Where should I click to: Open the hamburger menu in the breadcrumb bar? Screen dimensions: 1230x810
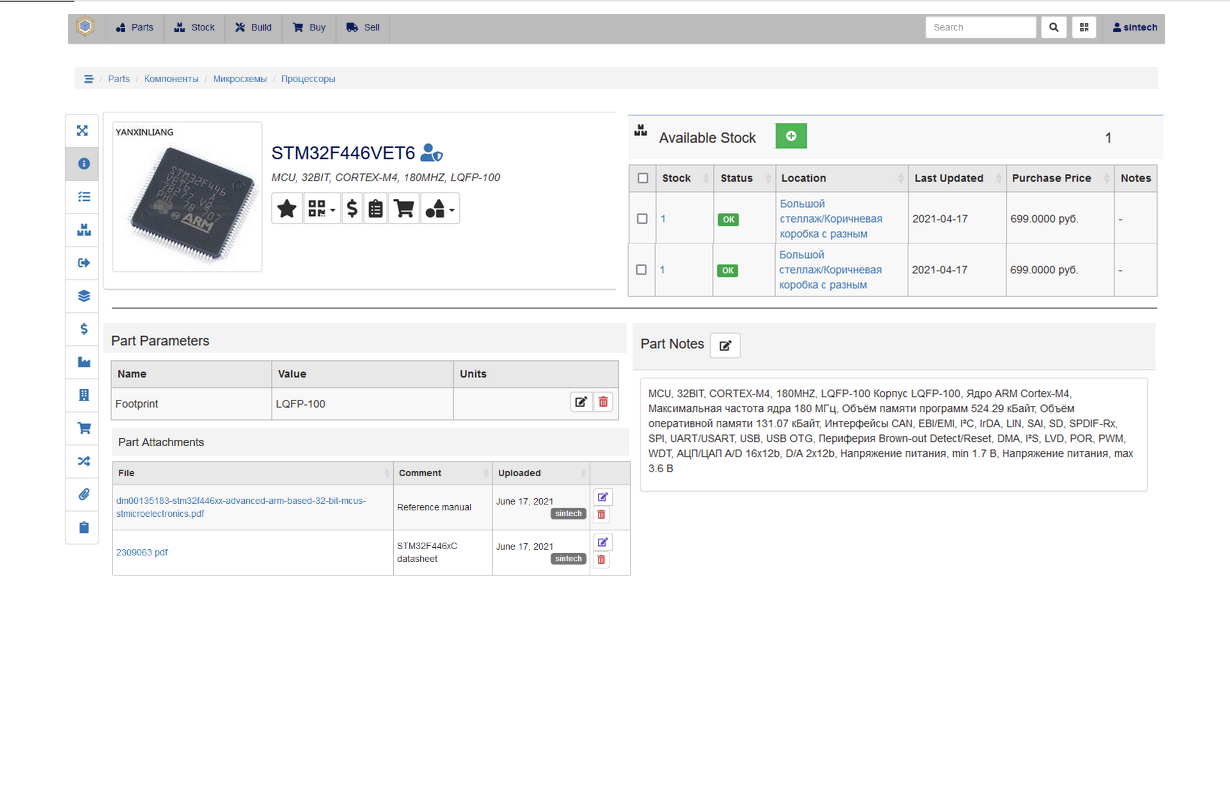88,78
